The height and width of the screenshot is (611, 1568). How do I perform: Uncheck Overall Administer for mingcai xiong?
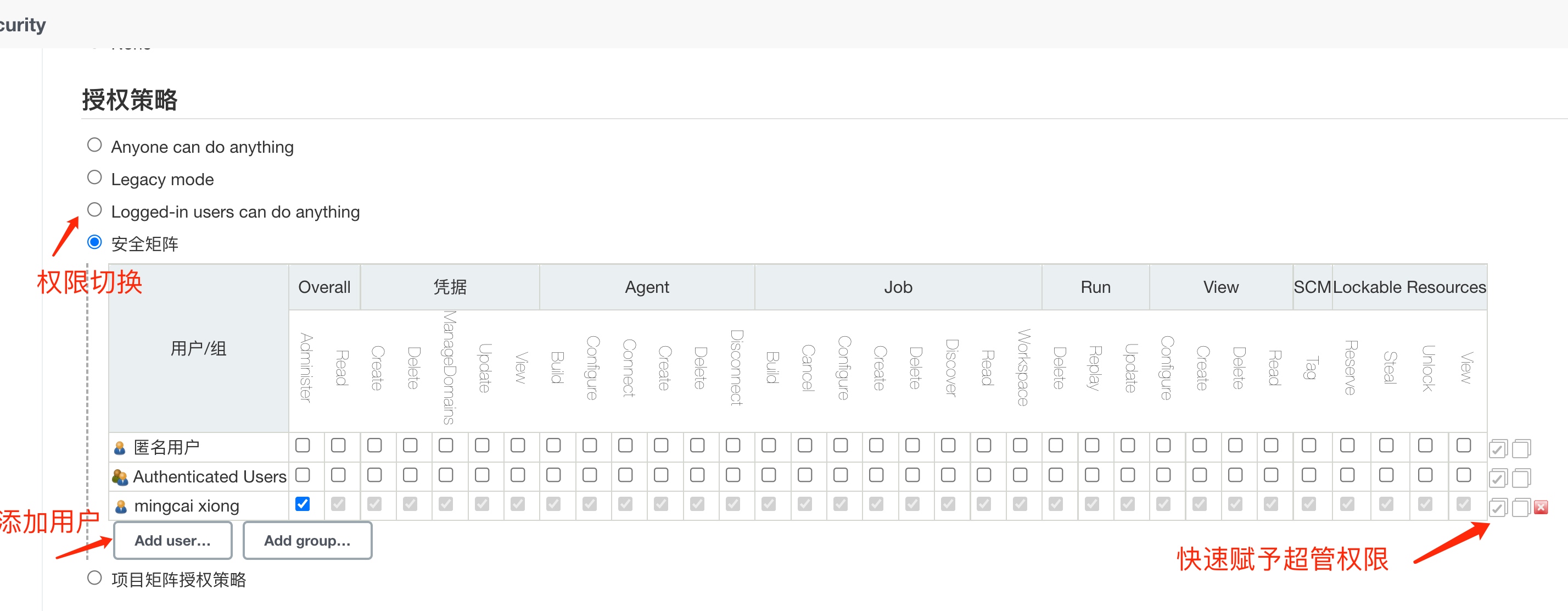click(x=303, y=504)
